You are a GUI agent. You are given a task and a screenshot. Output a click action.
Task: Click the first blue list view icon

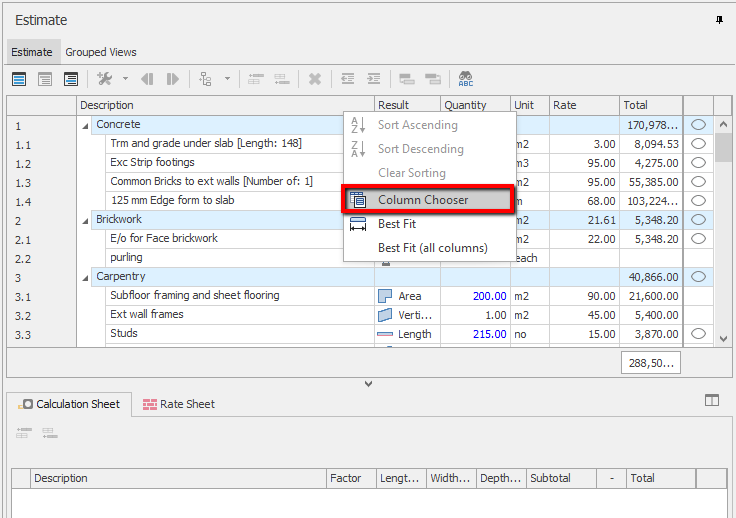19,79
